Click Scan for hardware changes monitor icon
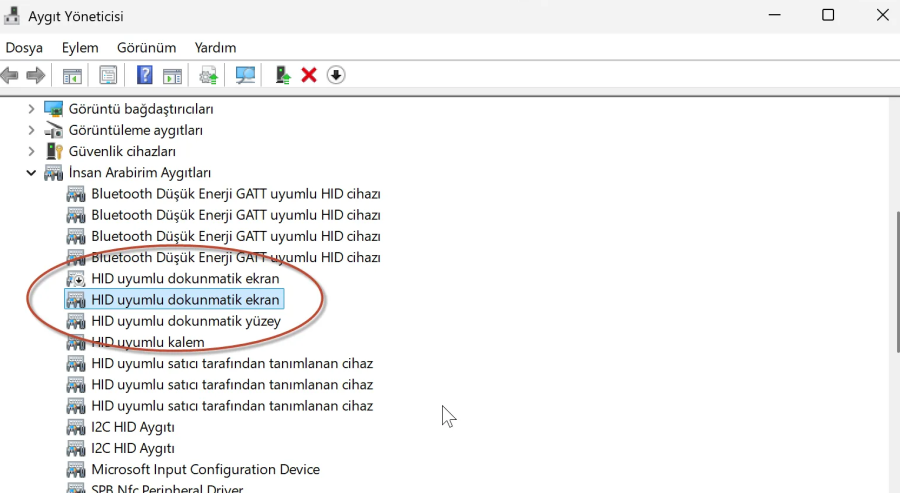 [x=245, y=75]
